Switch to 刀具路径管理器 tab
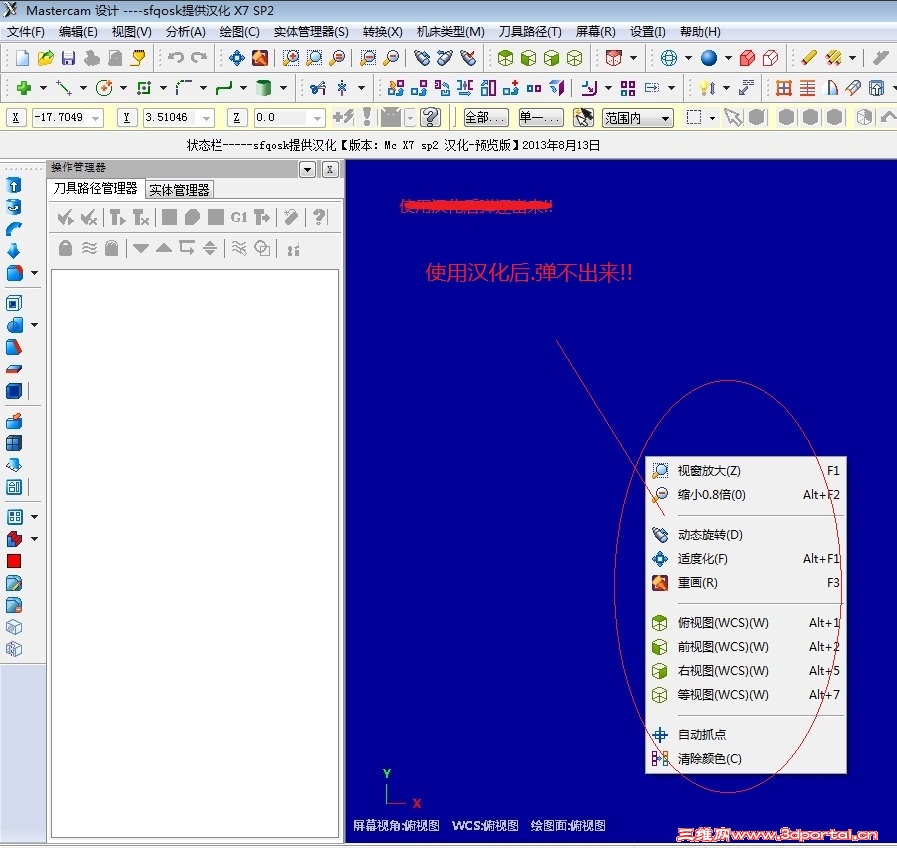The width and height of the screenshot is (897, 848). 96,188
